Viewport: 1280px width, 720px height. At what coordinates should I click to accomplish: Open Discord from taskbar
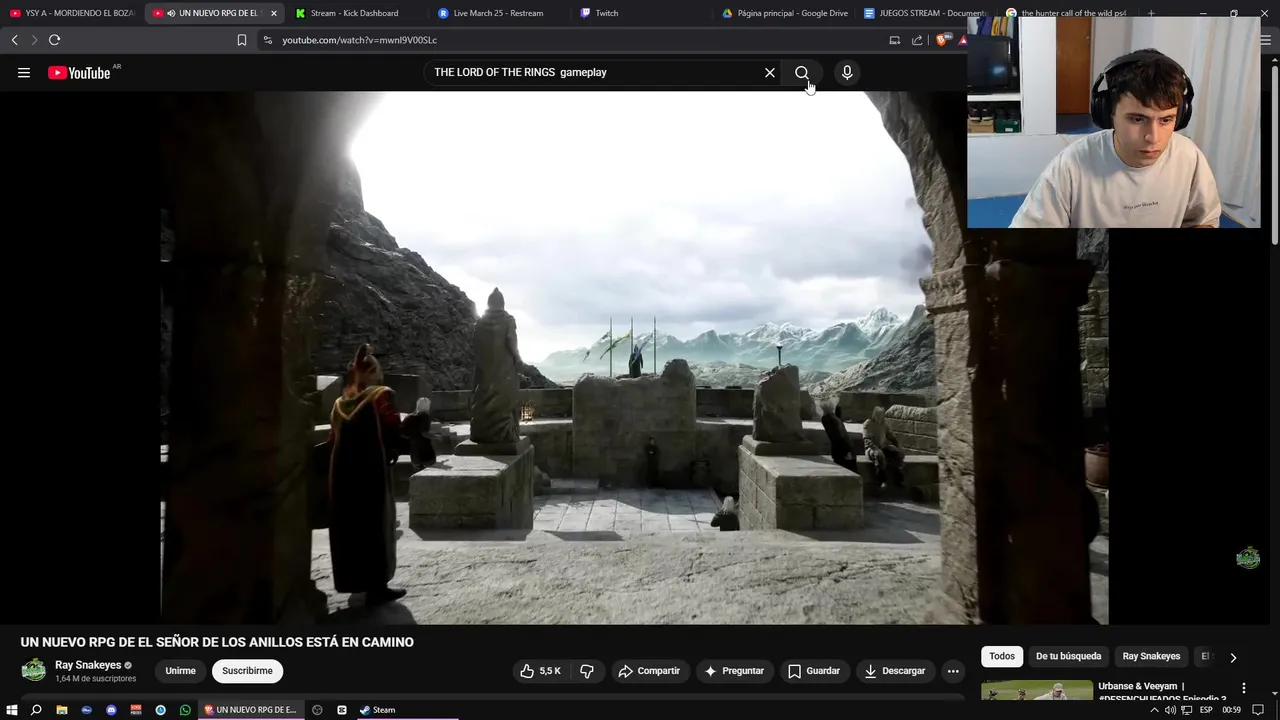click(111, 710)
